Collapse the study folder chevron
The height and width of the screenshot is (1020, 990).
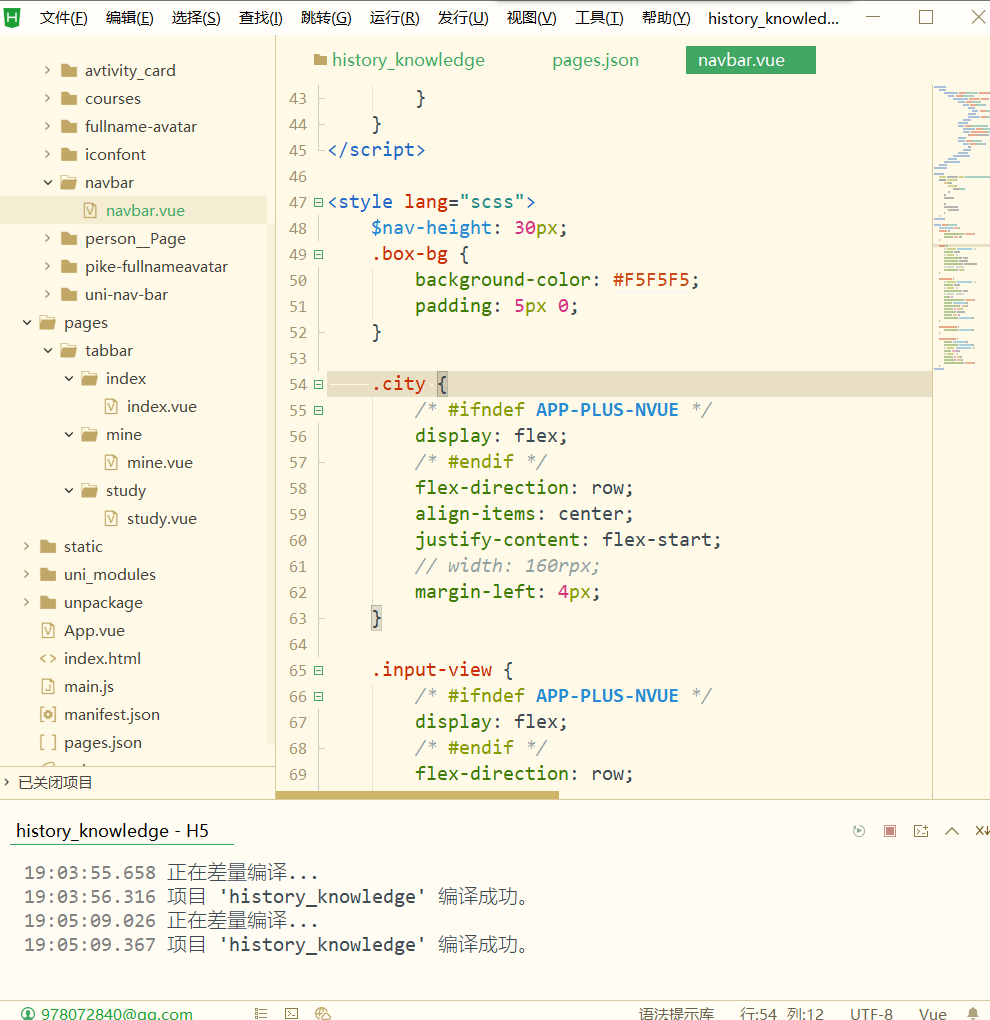click(x=69, y=490)
